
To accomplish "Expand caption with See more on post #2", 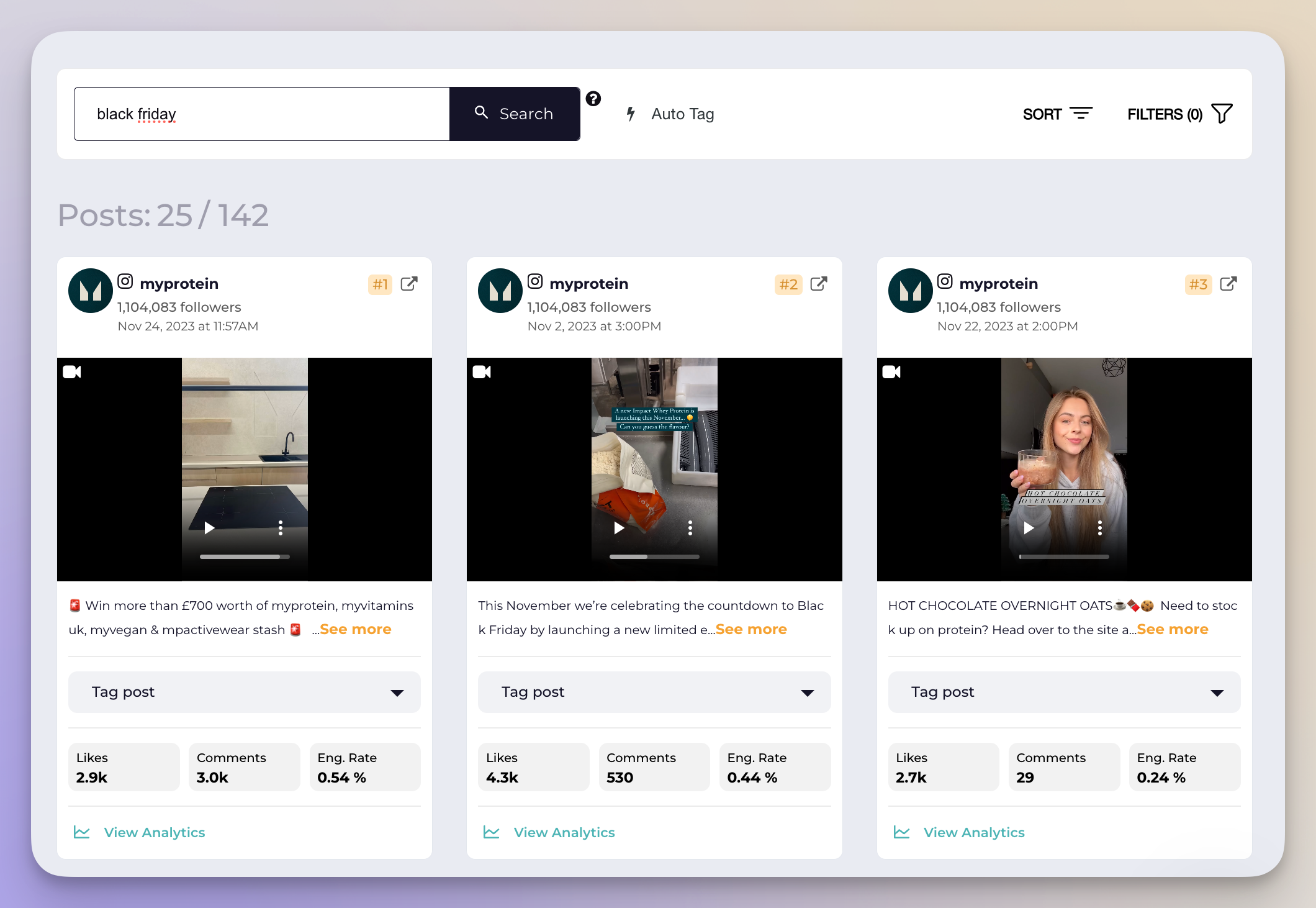I will coord(751,629).
